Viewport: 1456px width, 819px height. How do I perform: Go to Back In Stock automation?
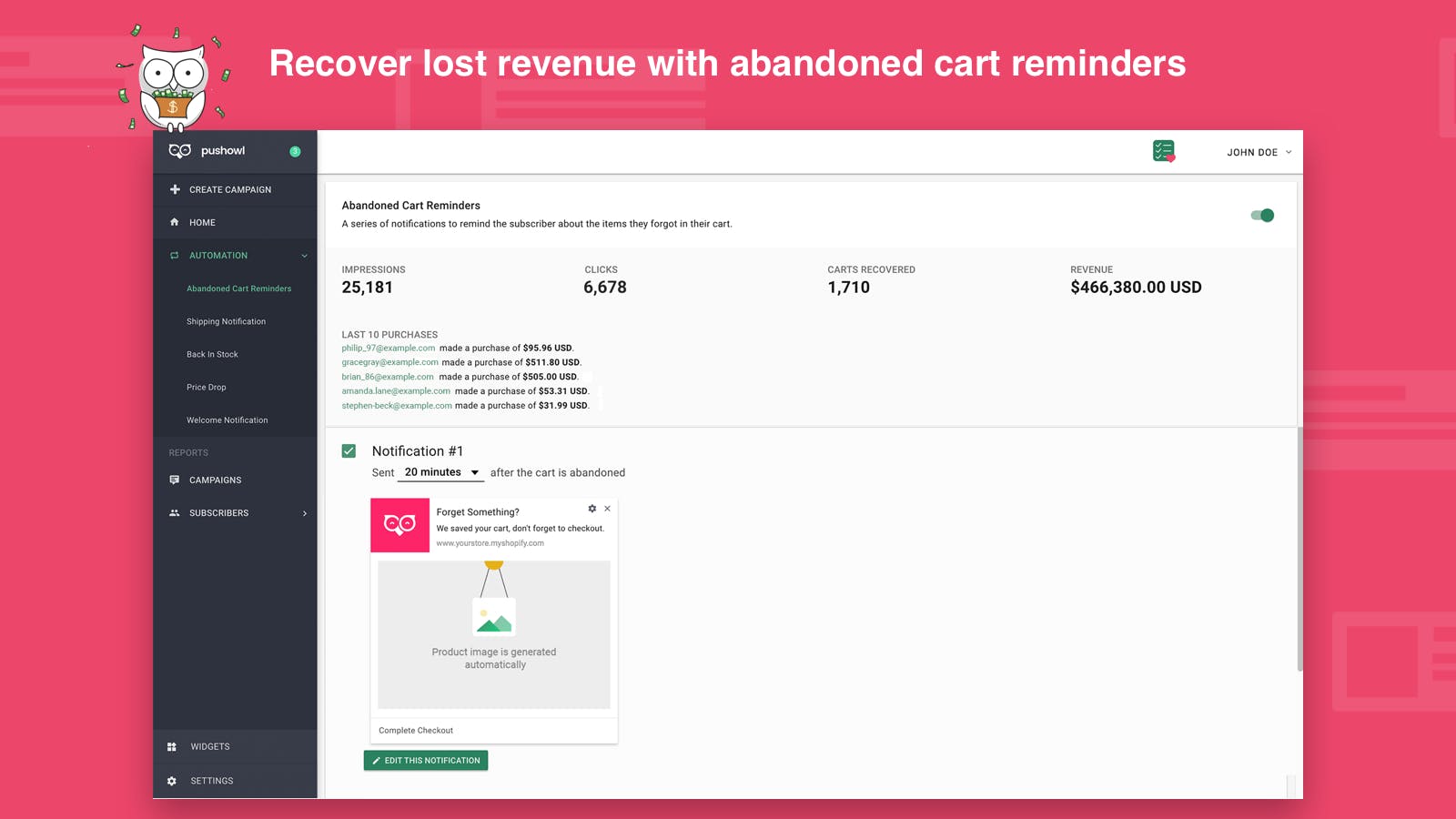(x=212, y=354)
